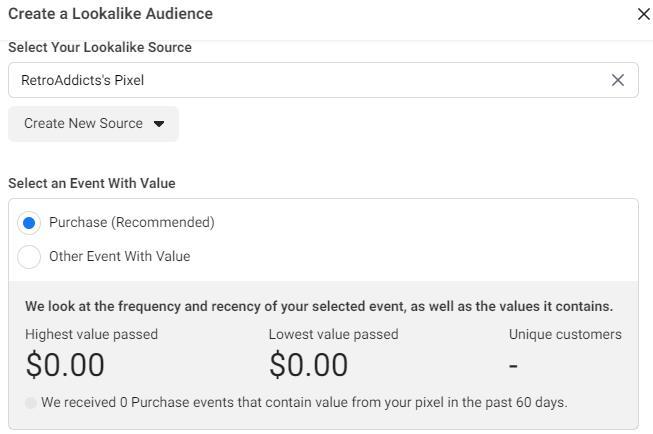Select the Purchase (Recommended) radio button

[x=29, y=223]
